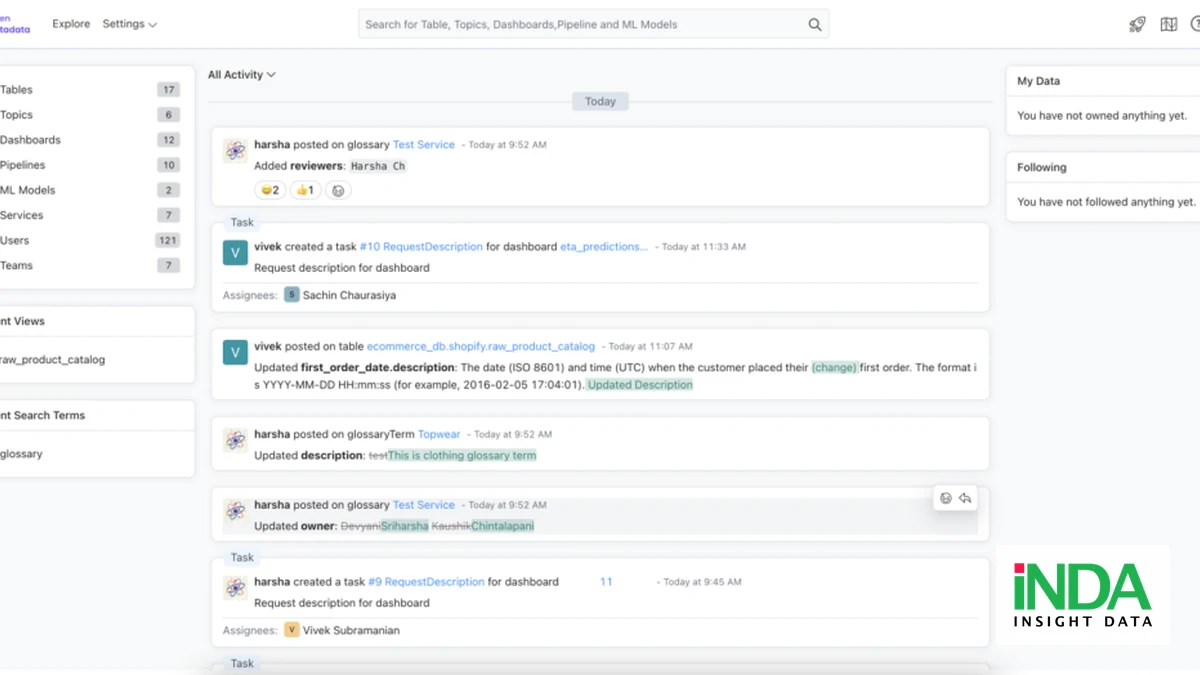Open Test Service link on the reviewers post
Screen dimensions: 1200x675
(424, 145)
